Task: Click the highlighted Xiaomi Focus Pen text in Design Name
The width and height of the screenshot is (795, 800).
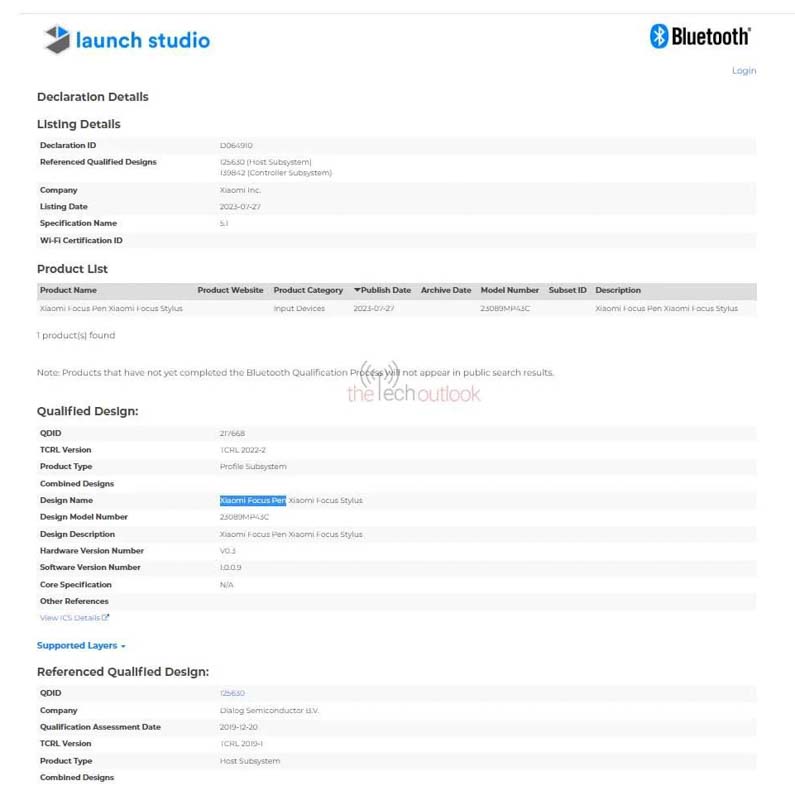Action: click(x=253, y=501)
